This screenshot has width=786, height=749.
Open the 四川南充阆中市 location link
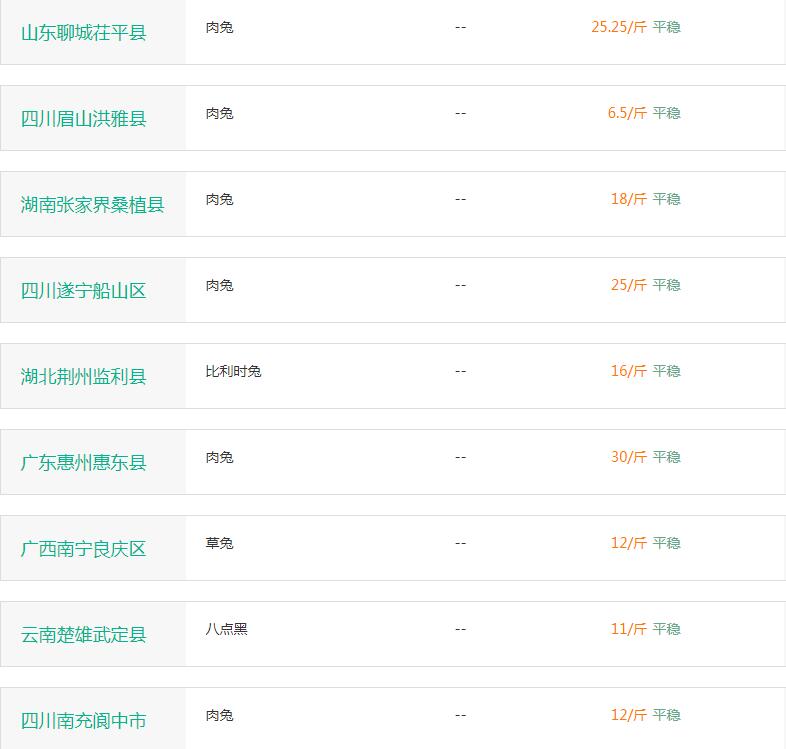pos(84,721)
